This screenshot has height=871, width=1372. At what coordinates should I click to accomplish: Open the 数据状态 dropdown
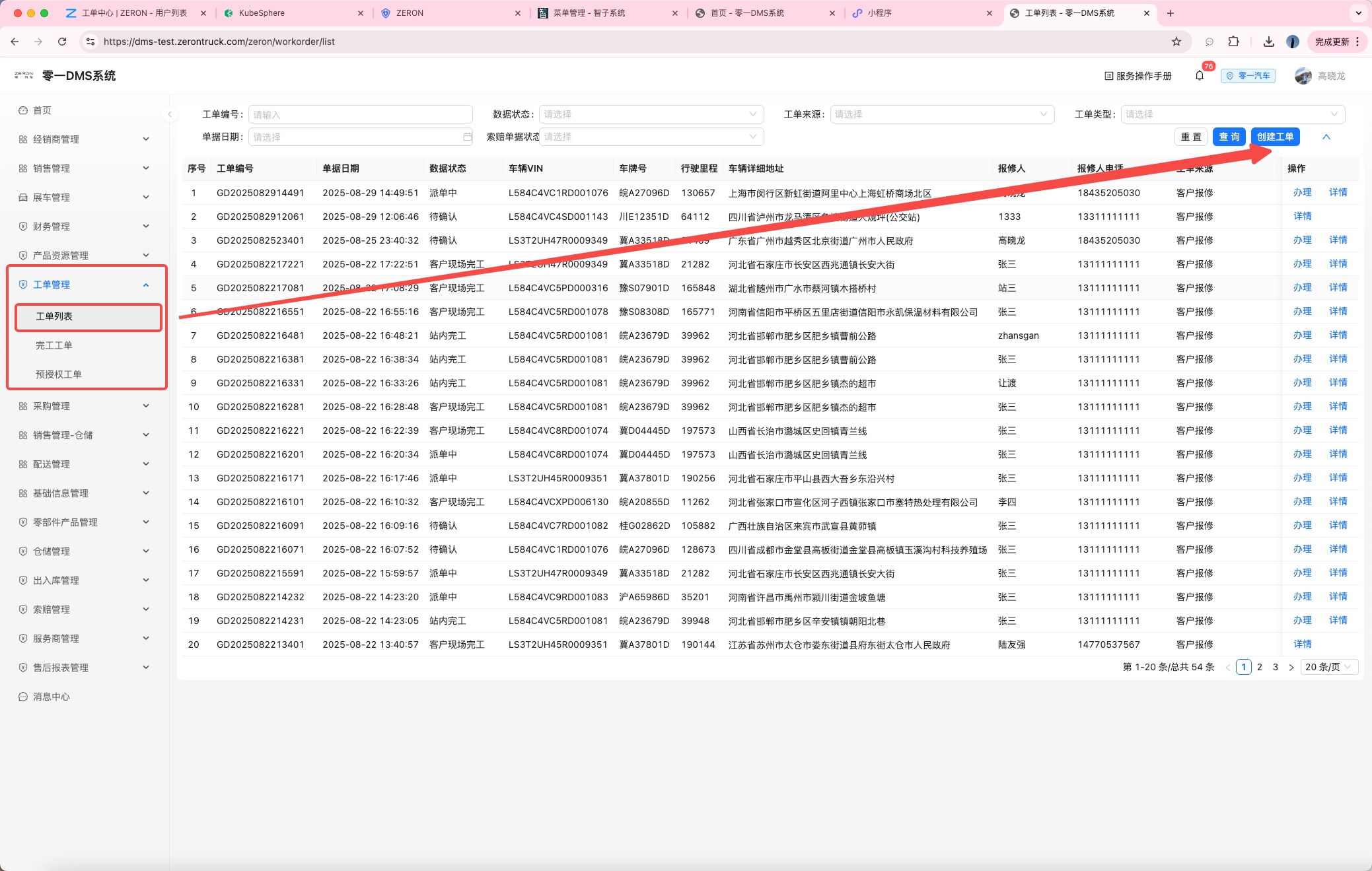[651, 114]
